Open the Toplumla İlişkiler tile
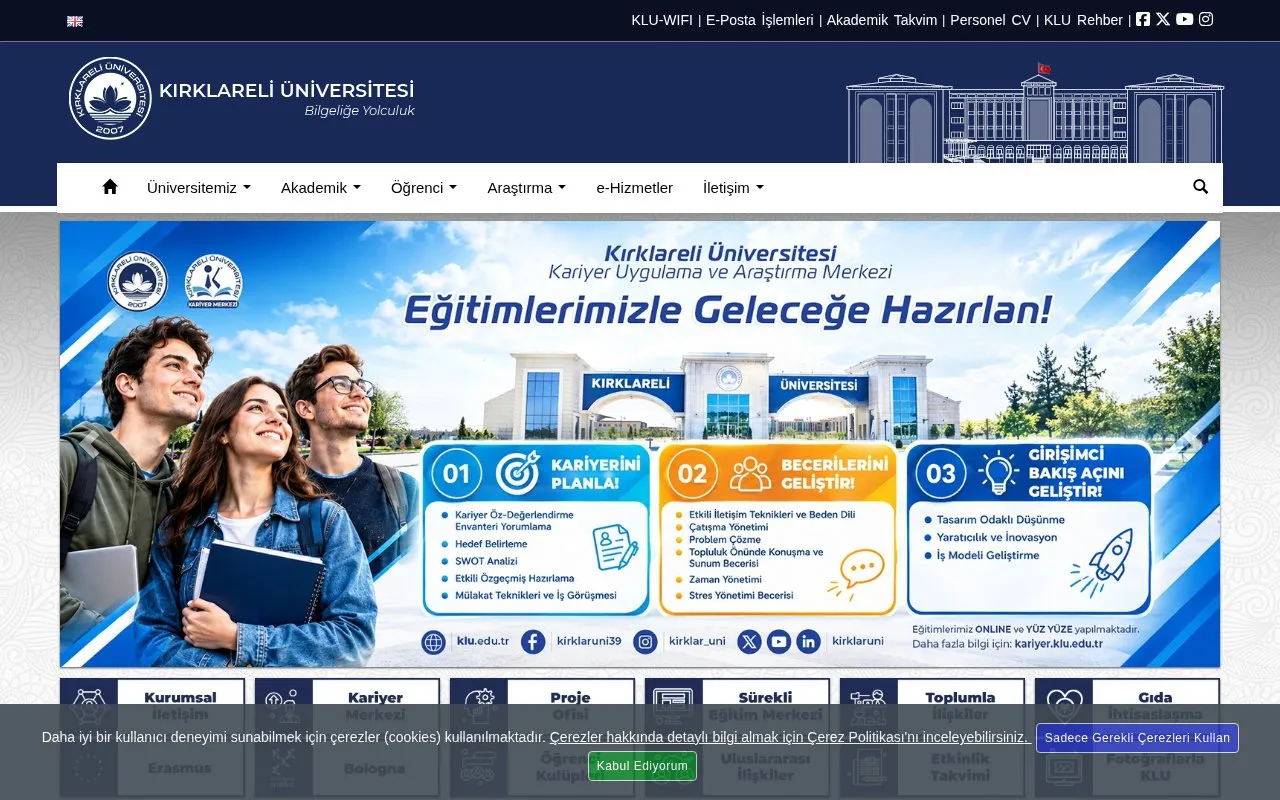The image size is (1280, 800). click(x=932, y=706)
